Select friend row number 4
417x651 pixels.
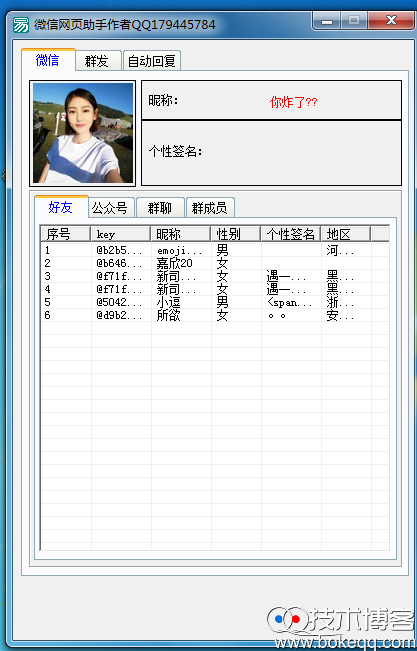point(215,289)
